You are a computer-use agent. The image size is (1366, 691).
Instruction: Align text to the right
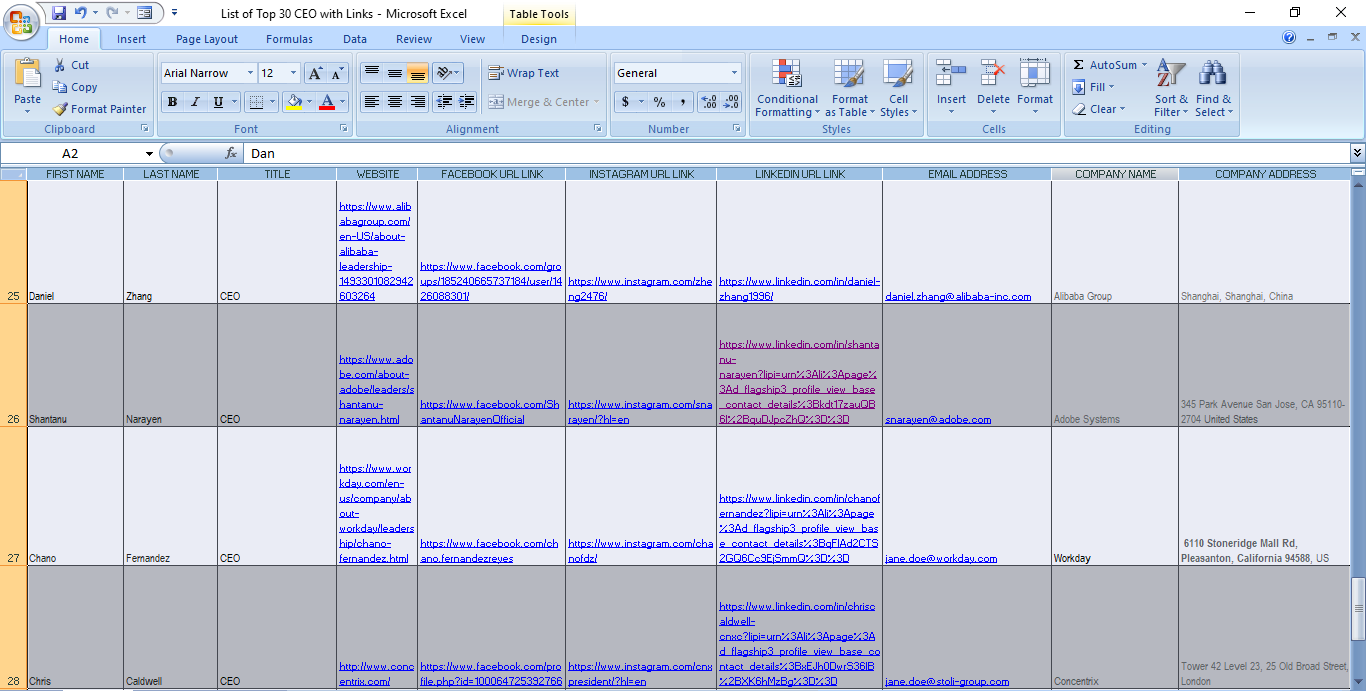[x=417, y=102]
